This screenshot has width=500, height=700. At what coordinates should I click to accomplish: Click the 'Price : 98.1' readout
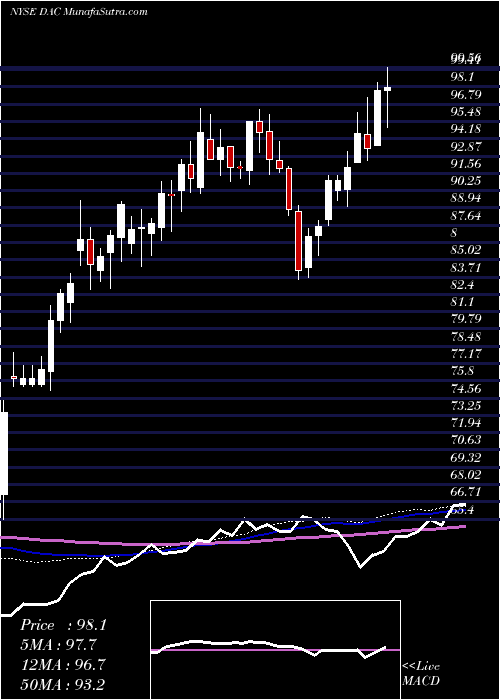point(63,625)
